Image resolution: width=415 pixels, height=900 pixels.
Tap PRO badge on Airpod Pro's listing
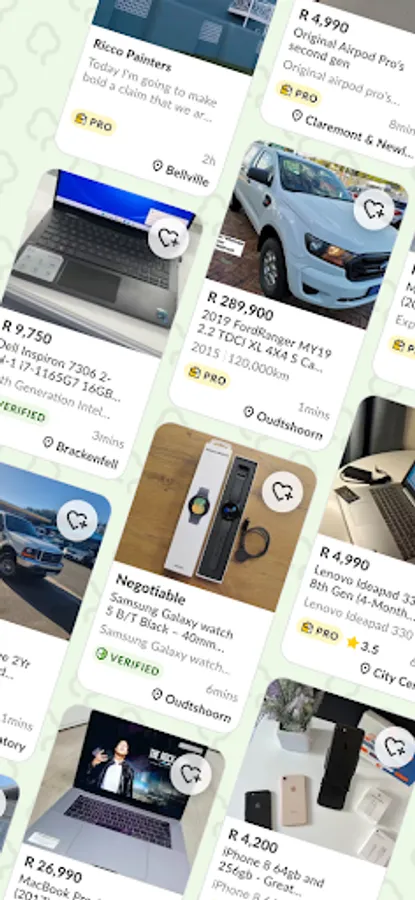(300, 95)
